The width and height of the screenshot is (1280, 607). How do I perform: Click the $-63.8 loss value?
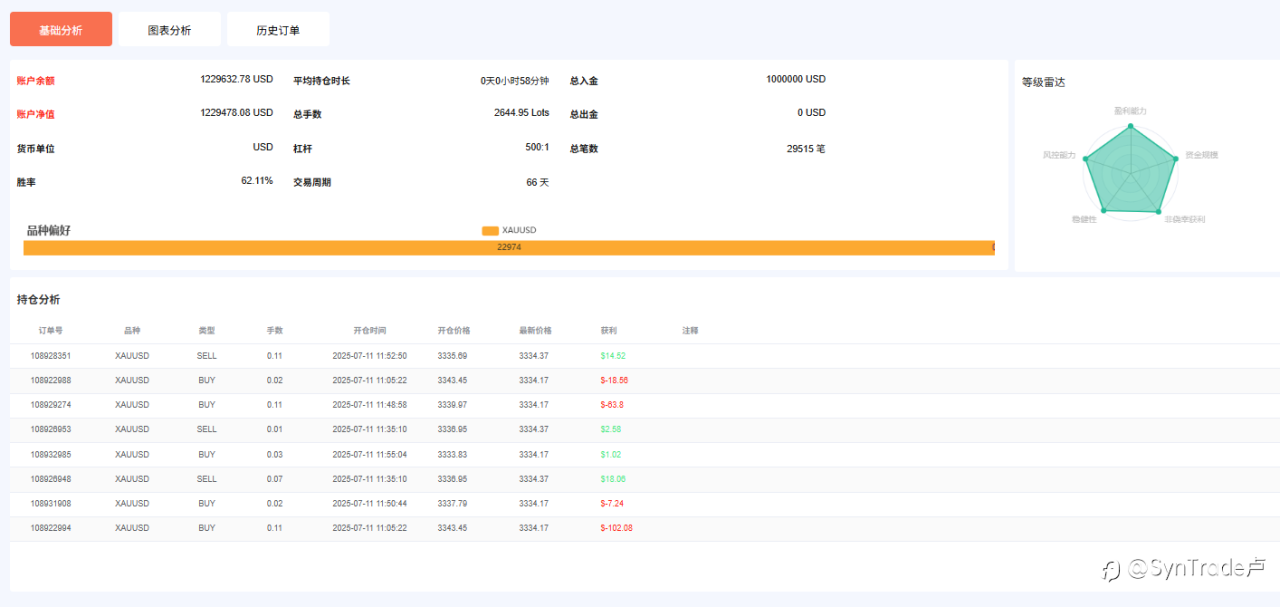[x=612, y=405]
